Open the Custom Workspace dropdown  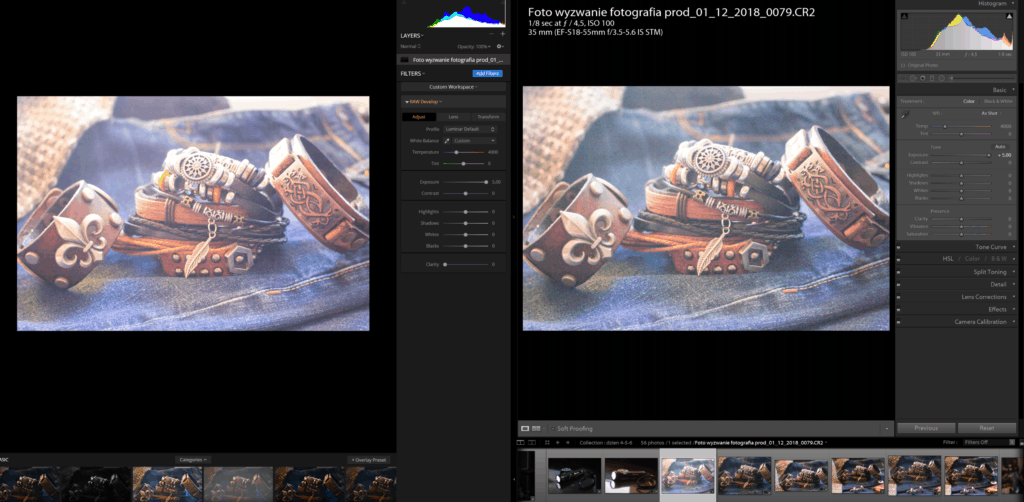(453, 87)
